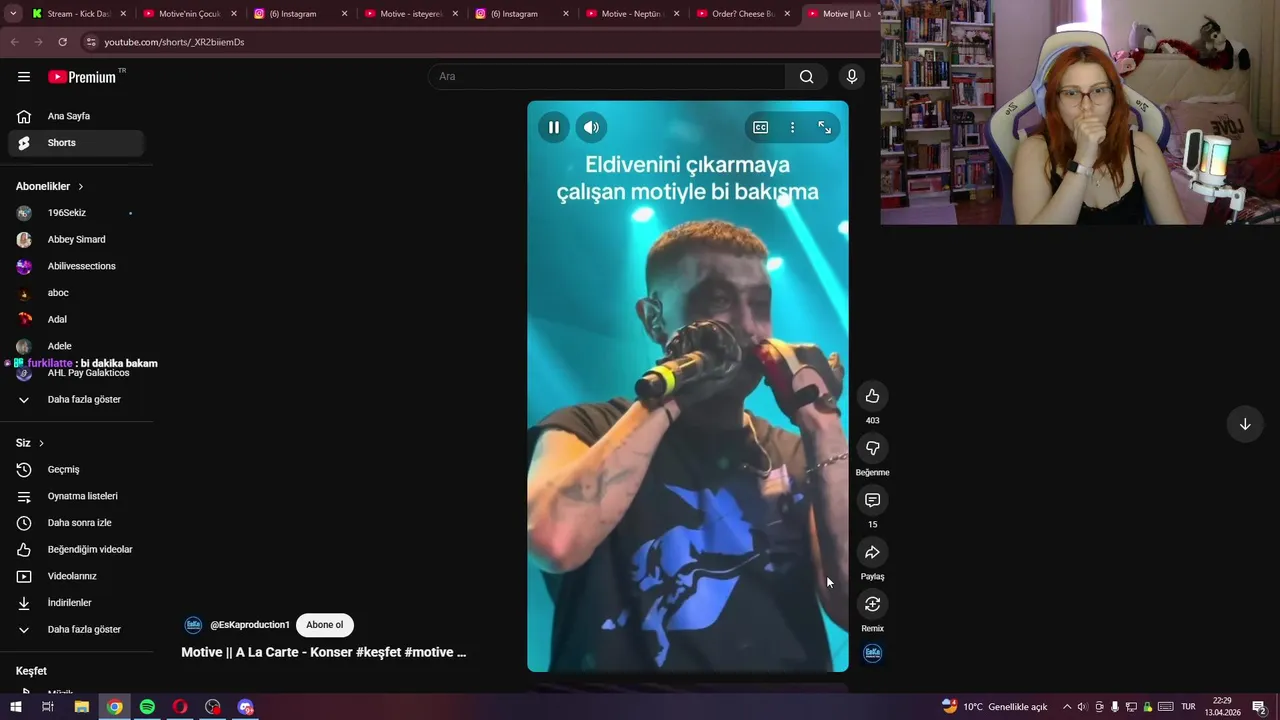The height and width of the screenshot is (720, 1280).
Task: Open the sound source avatar below Remix
Action: click(873, 653)
